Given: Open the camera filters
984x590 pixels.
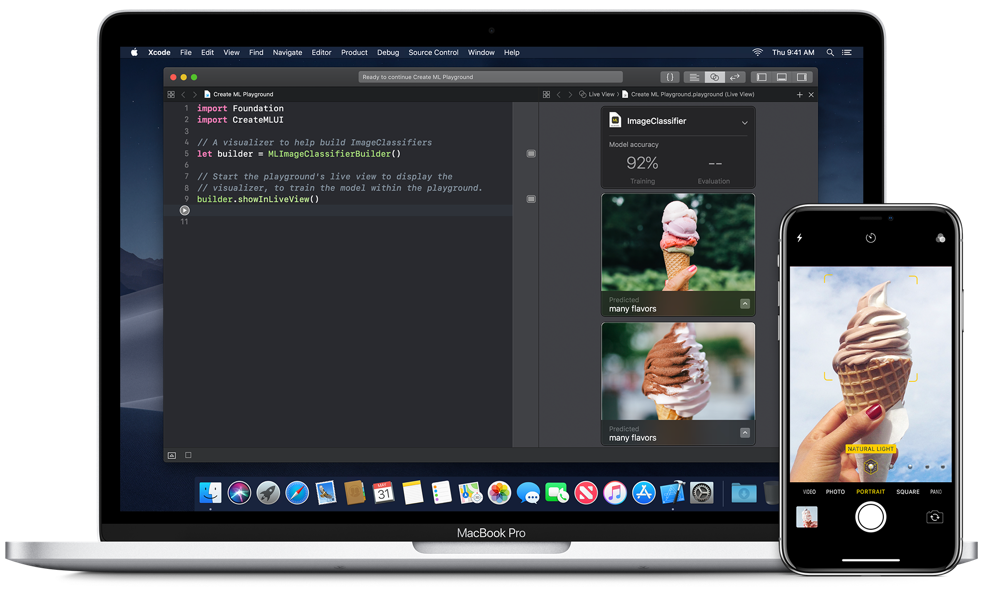Looking at the screenshot, I should pos(938,237).
